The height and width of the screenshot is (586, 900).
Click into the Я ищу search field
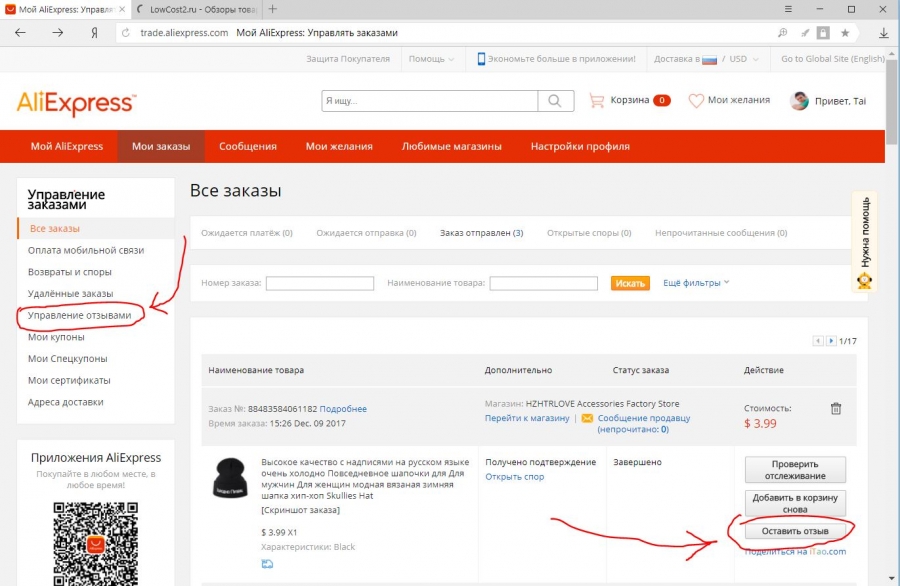pyautogui.click(x=429, y=101)
